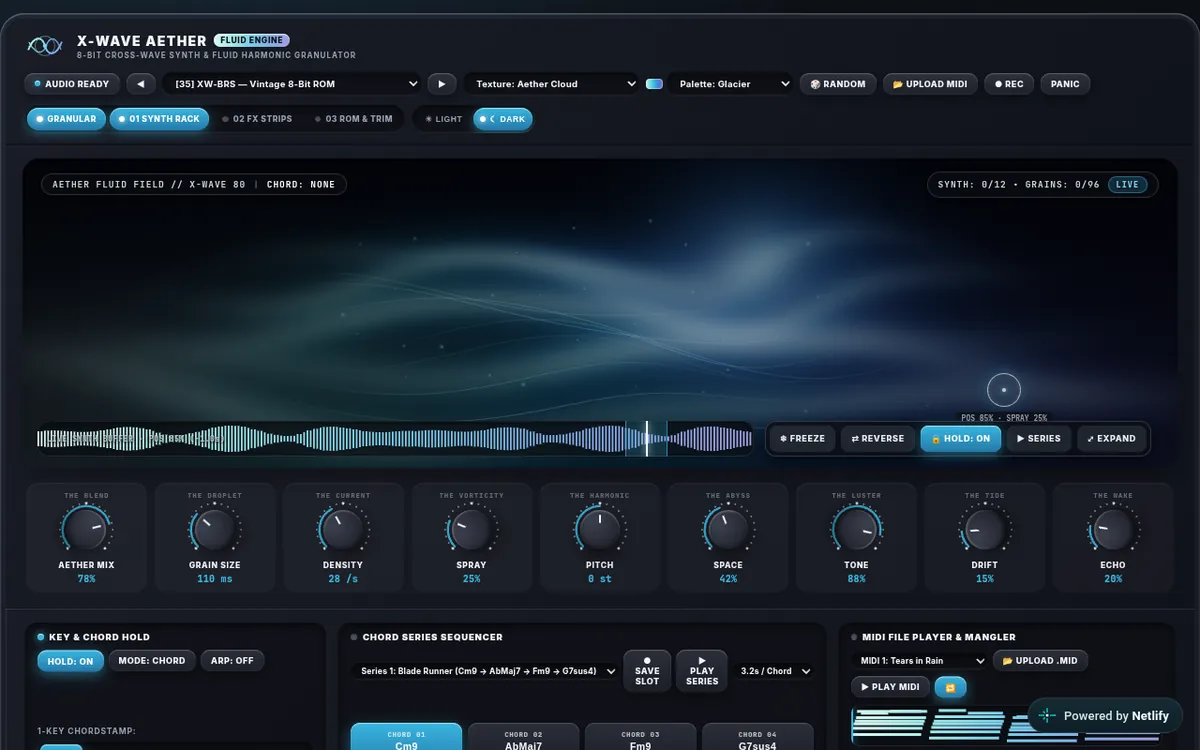Click the waveform playhead marker
1200x750 pixels.
(647, 438)
